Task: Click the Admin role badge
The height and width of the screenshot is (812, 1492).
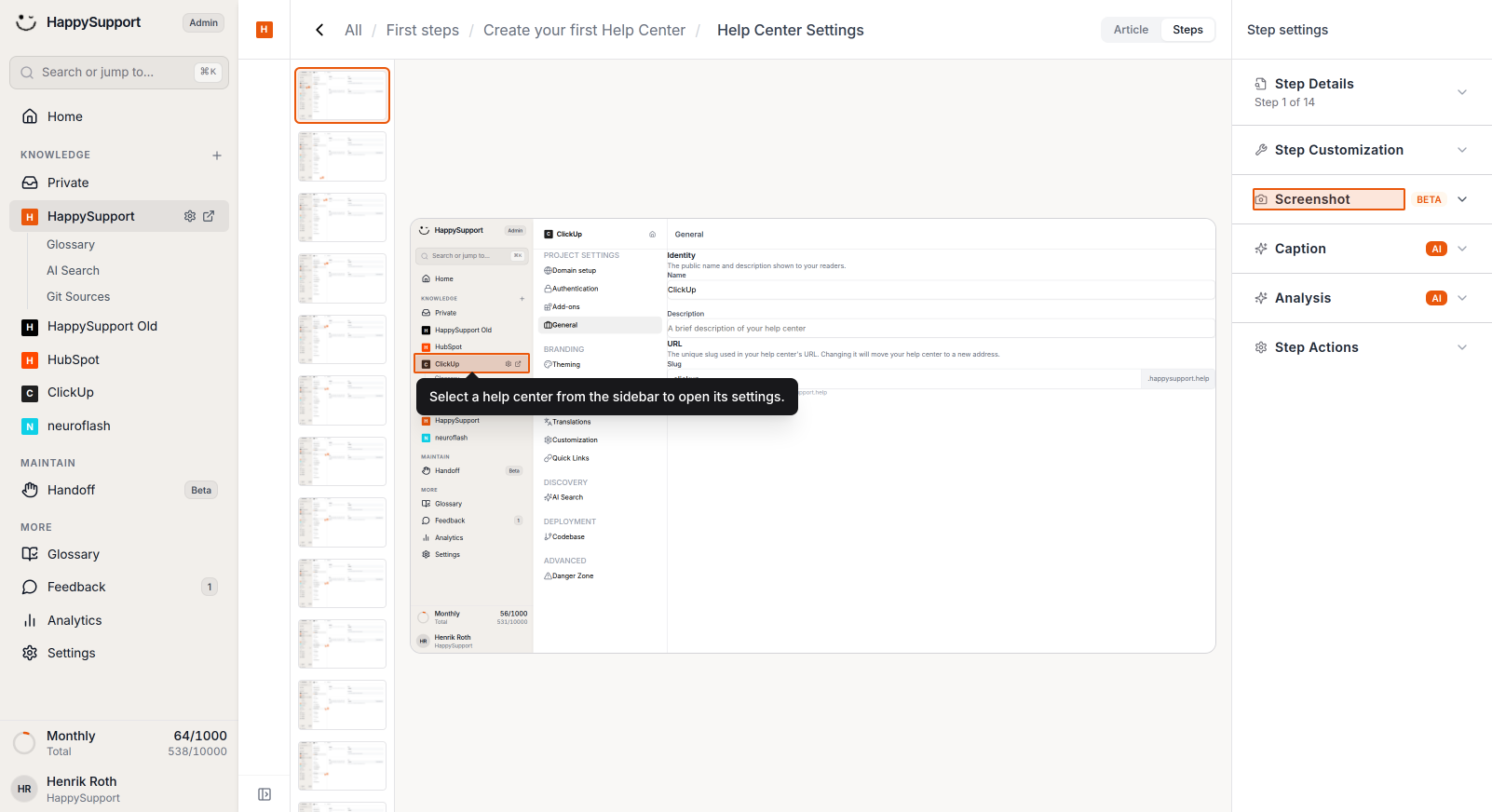Action: (203, 22)
